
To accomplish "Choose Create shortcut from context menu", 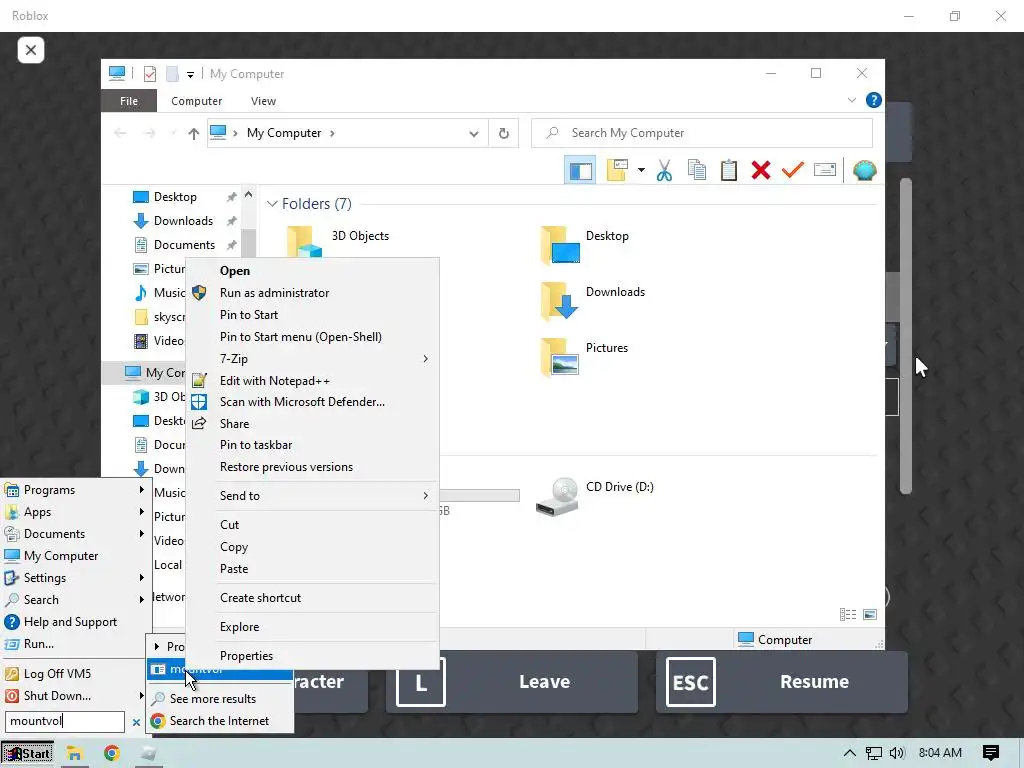I will point(312,598).
